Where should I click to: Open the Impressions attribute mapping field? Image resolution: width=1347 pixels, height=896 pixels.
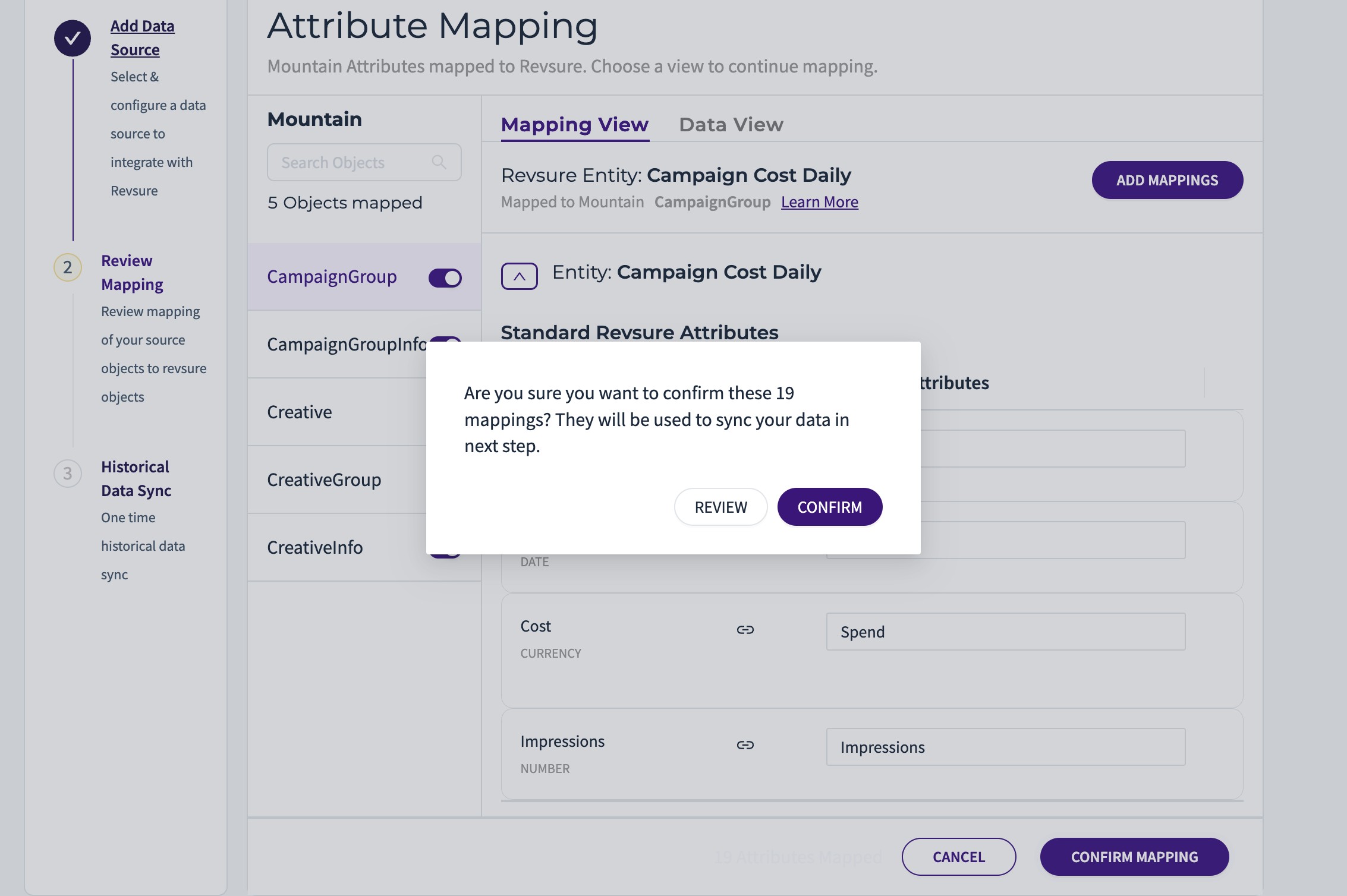(x=1005, y=747)
